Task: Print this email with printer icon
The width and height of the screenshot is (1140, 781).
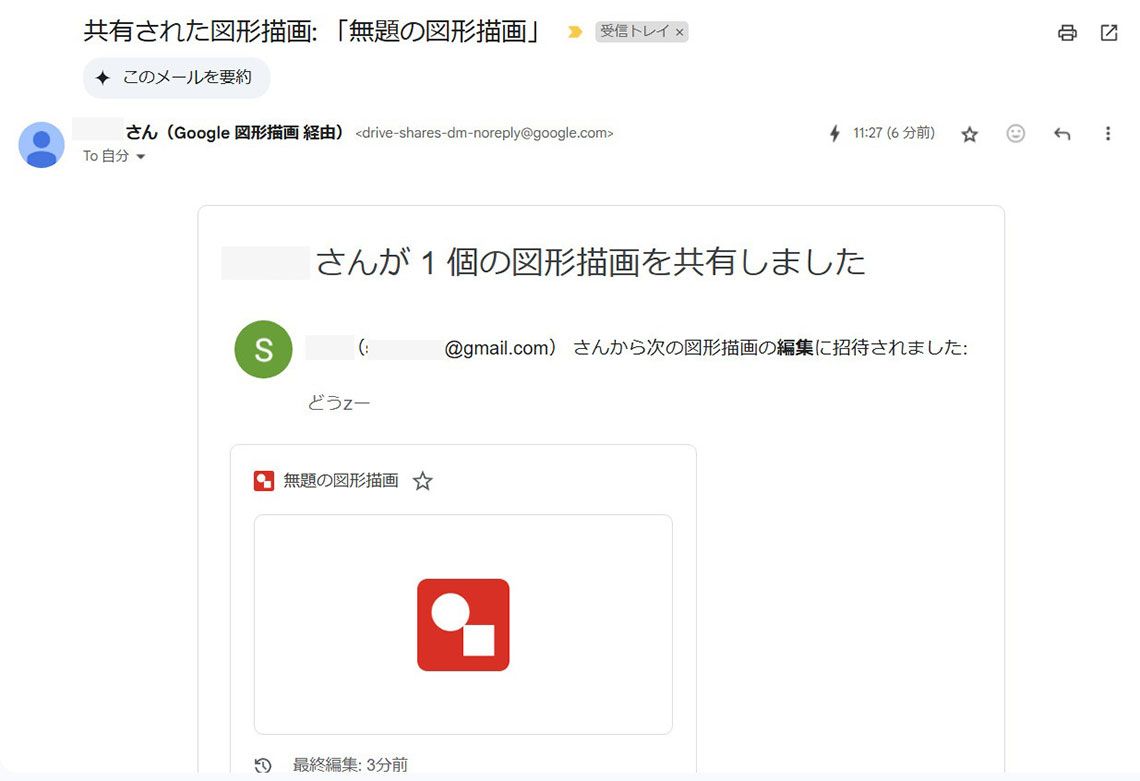Action: [1067, 33]
